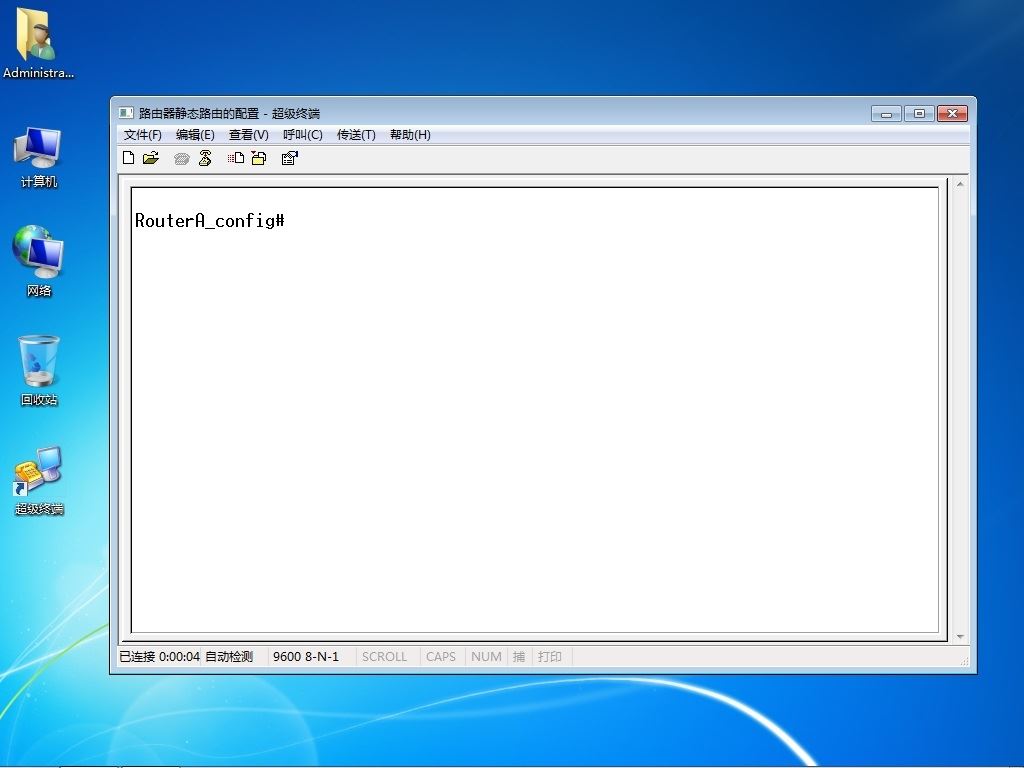Click inside the RouterA_config# terminal area
Image resolution: width=1024 pixels, height=768 pixels.
coord(534,409)
